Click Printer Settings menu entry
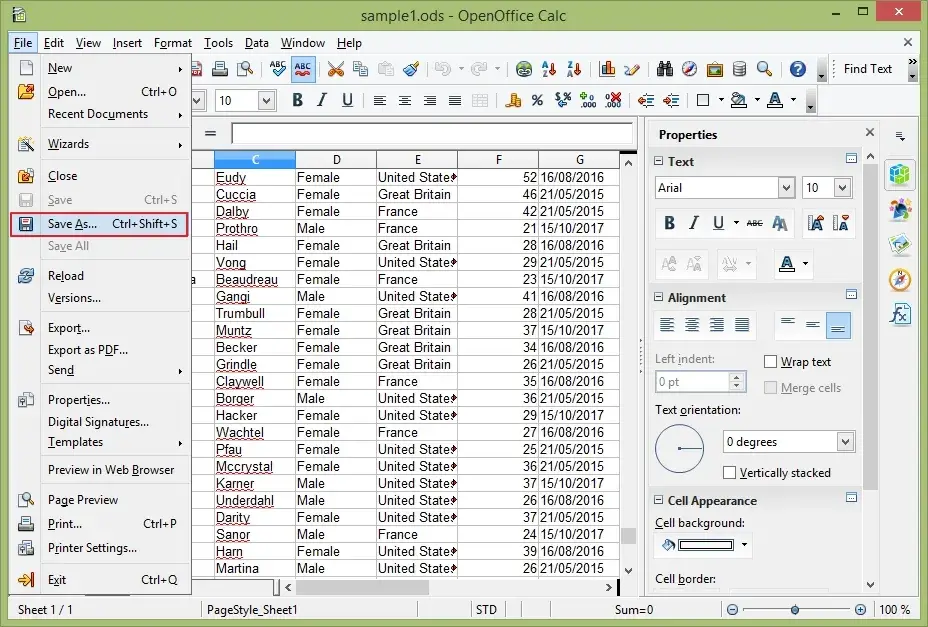This screenshot has width=928, height=627. pyautogui.click(x=92, y=548)
